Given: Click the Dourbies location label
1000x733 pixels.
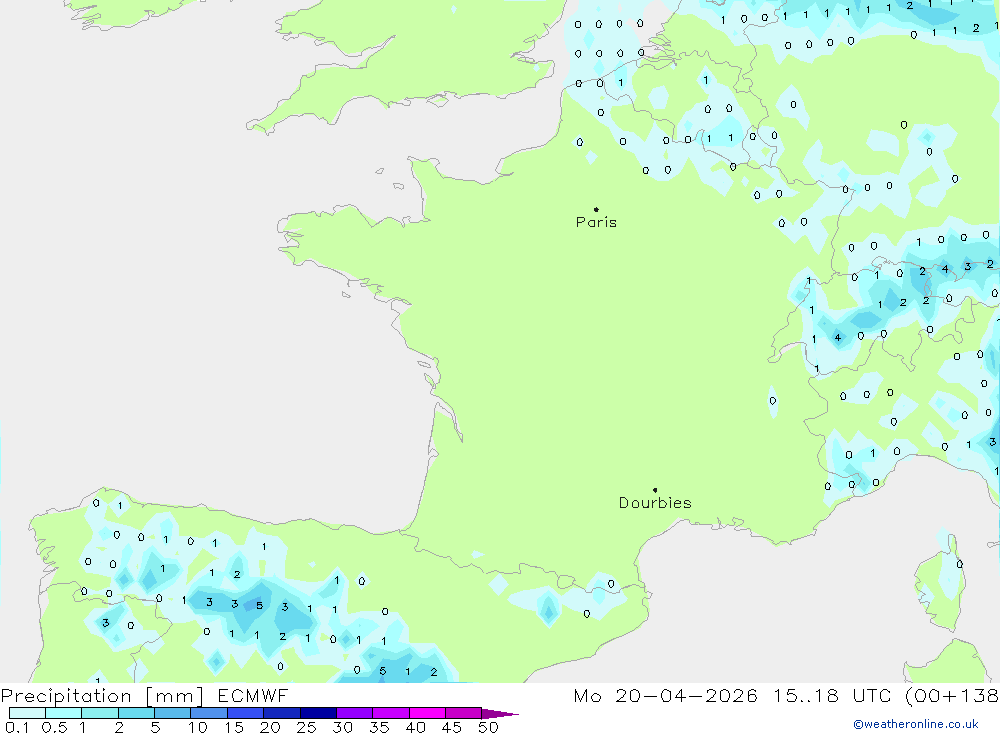Looking at the screenshot, I should tap(655, 503).
